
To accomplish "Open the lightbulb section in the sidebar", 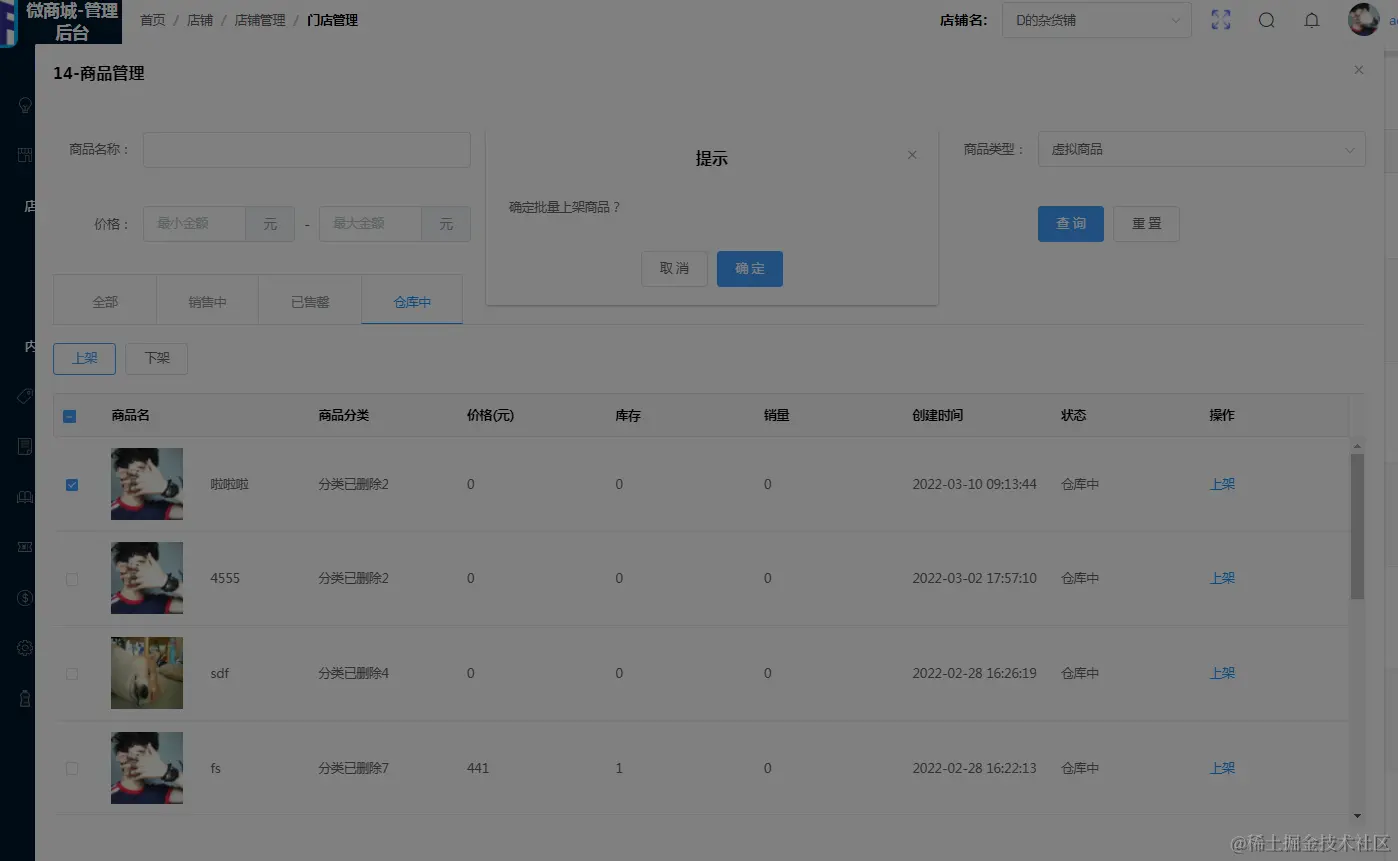I will [26, 105].
